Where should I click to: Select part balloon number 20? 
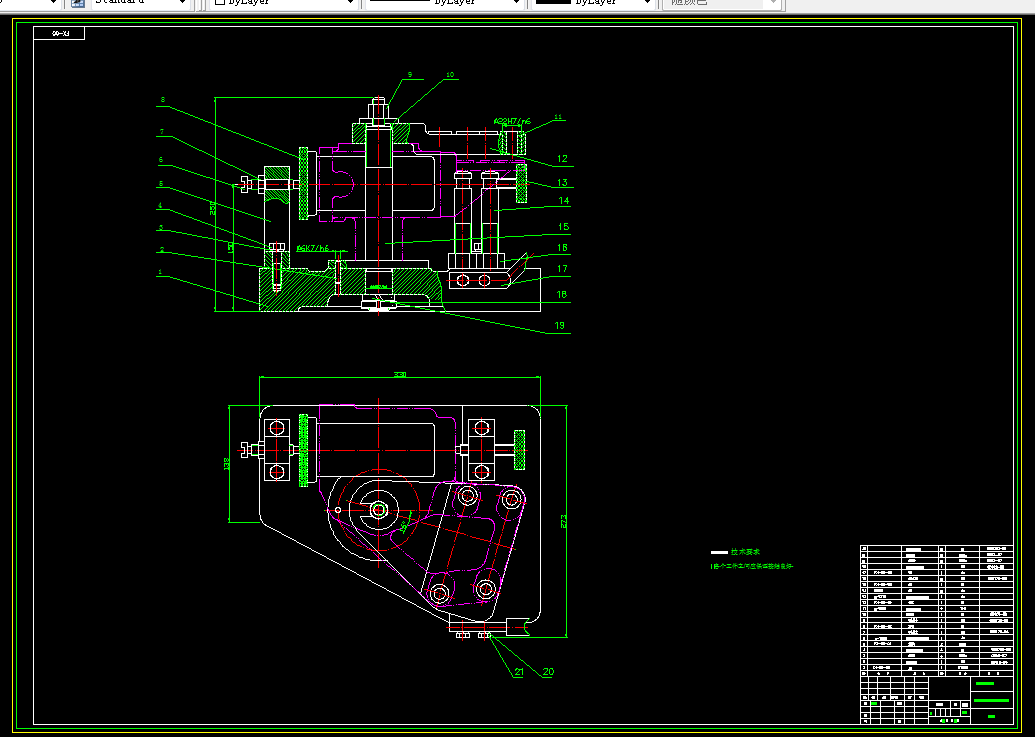point(548,672)
